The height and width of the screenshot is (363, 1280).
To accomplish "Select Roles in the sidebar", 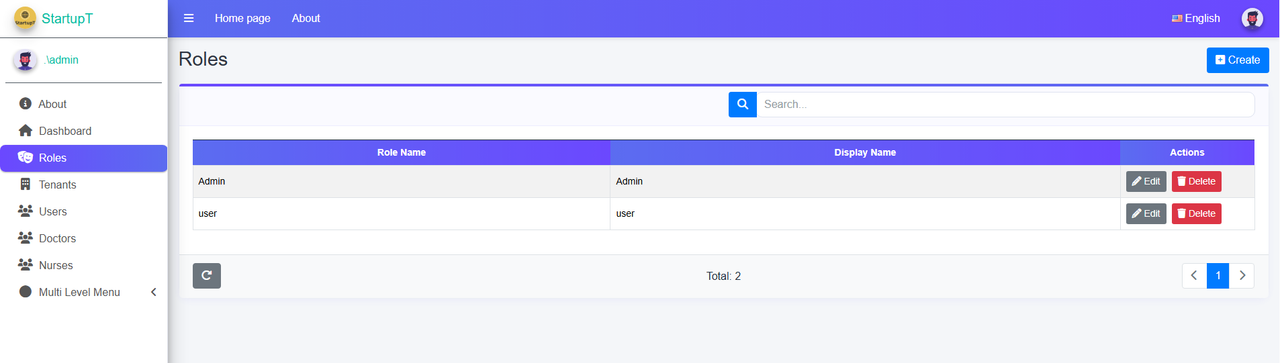I will point(84,158).
